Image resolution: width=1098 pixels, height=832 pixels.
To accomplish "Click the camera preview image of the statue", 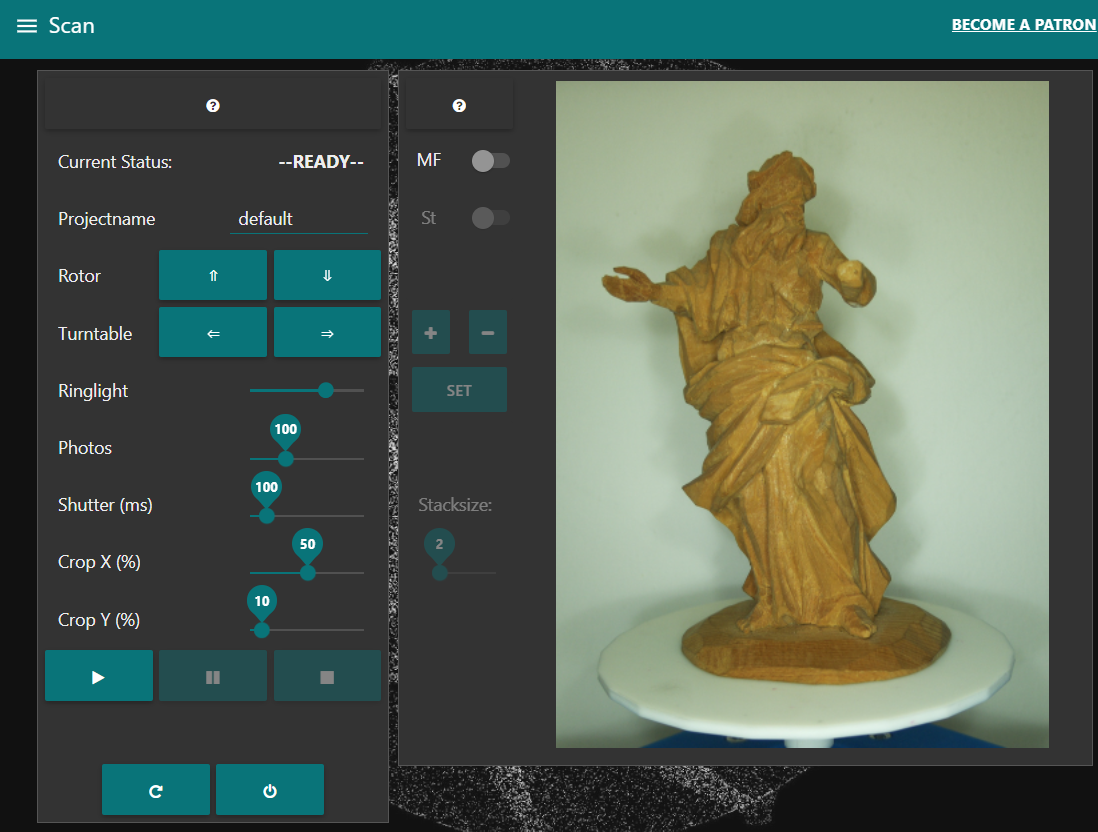I will pyautogui.click(x=802, y=414).
